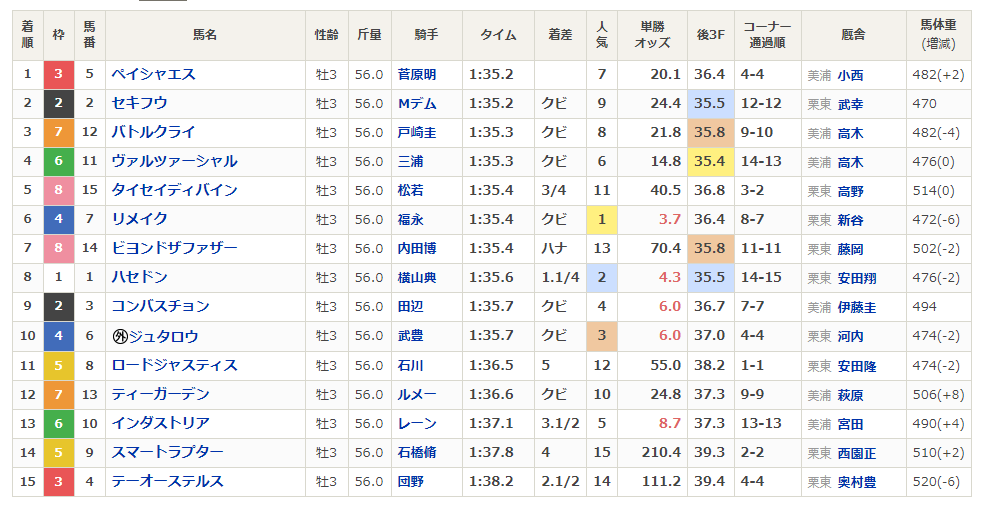Open jockey 福永 profile
988x518 pixels.
coord(410,220)
